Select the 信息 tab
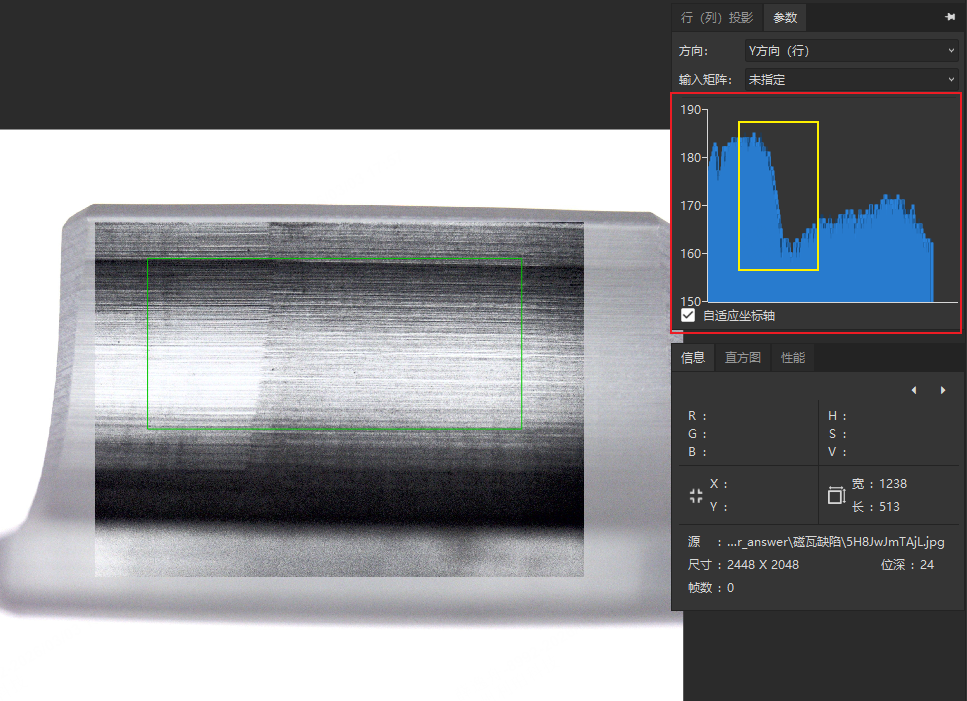967x701 pixels. 693,357
